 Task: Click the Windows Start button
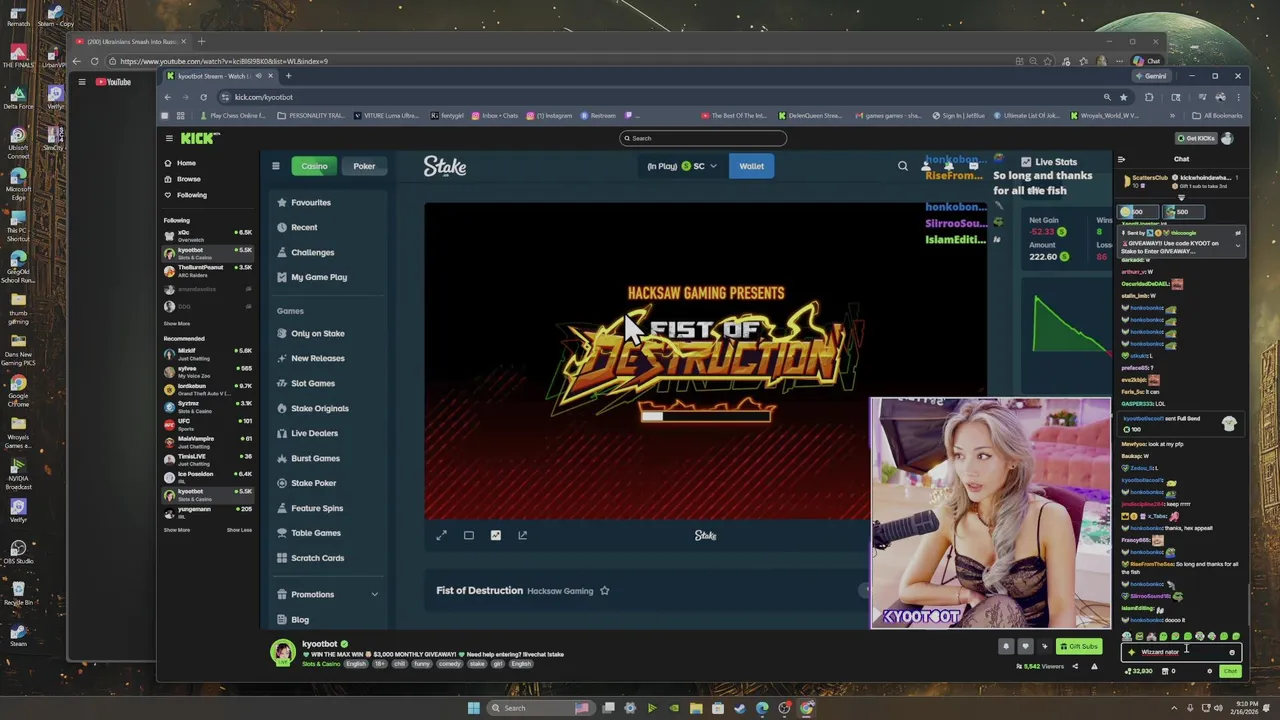474,708
